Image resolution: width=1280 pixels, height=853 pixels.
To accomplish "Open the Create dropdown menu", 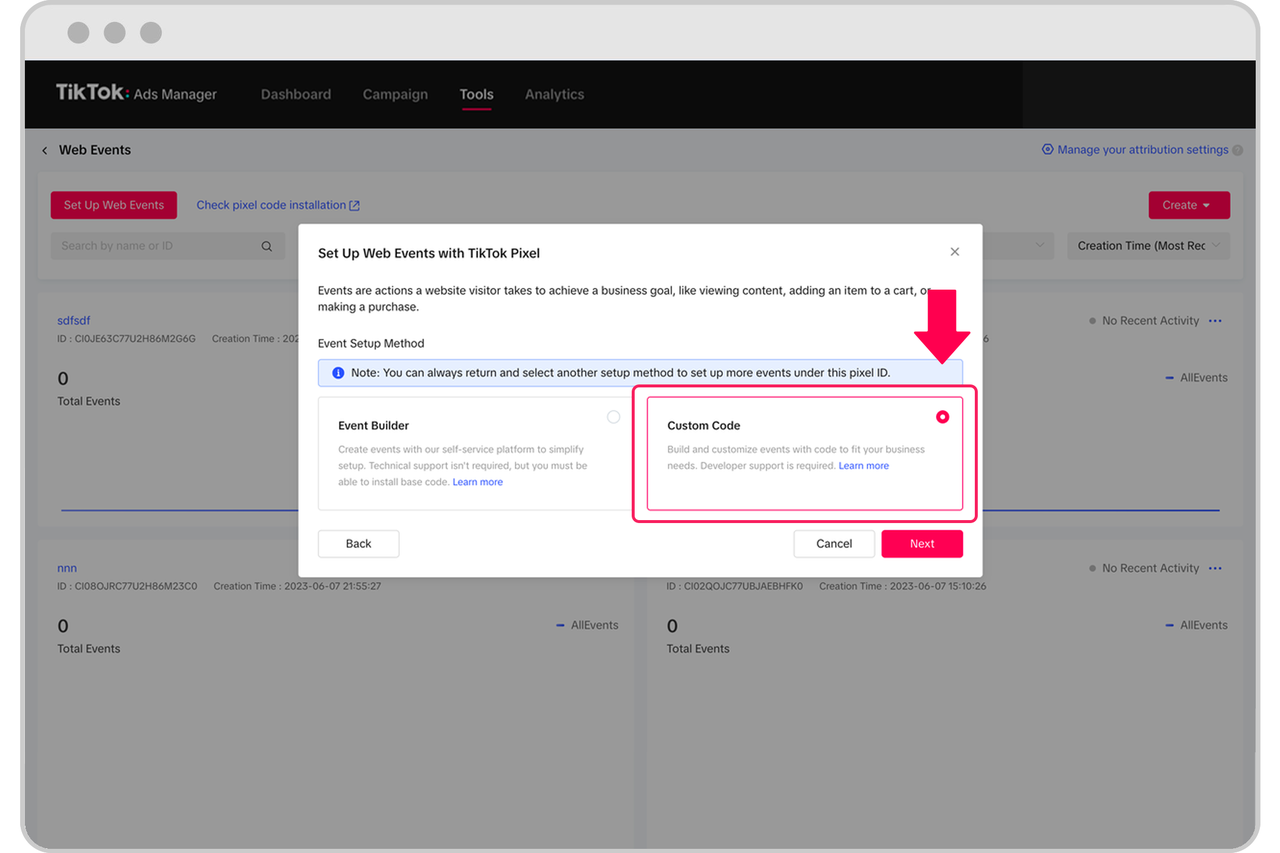I will (x=1188, y=204).
